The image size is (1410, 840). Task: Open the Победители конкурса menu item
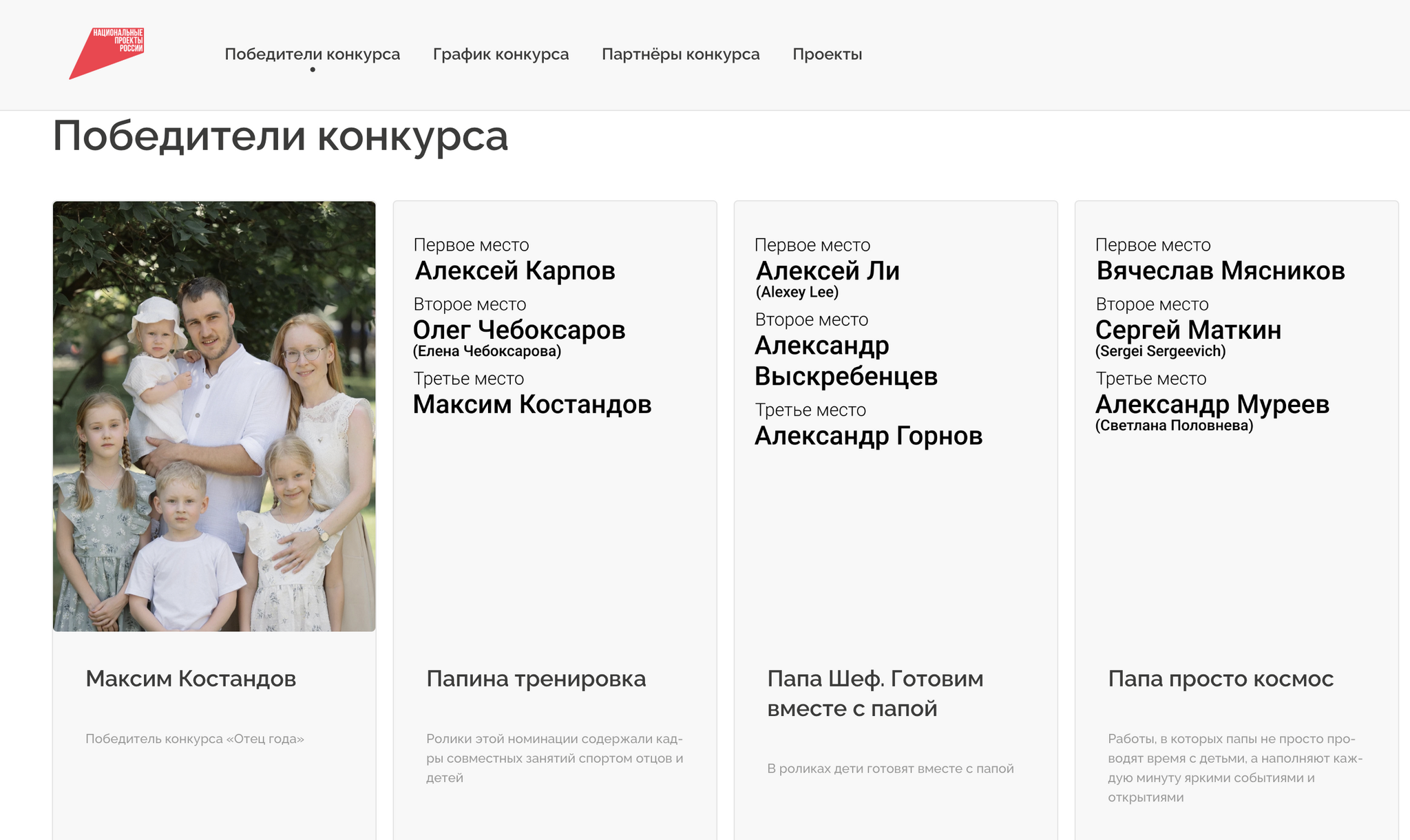click(312, 54)
